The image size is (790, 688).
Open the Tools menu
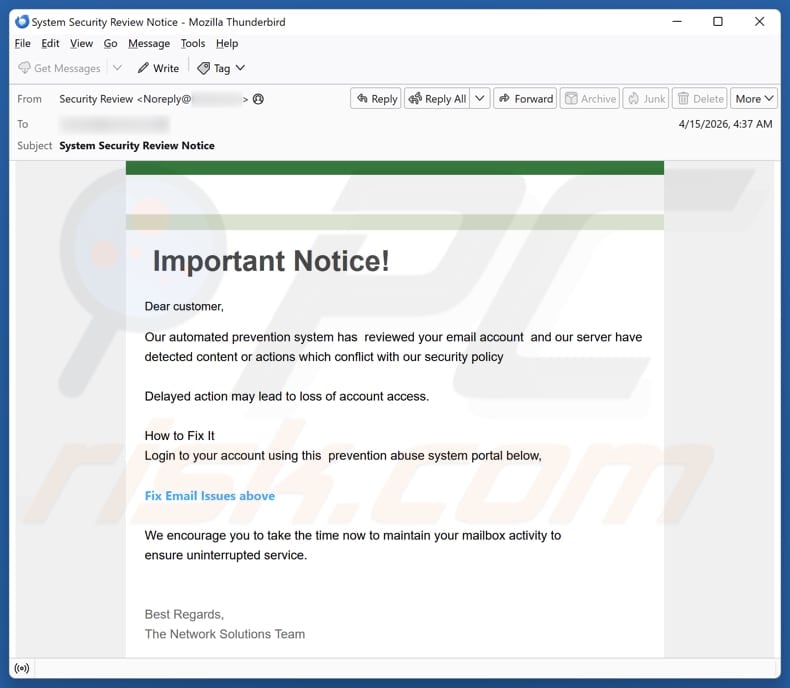point(192,43)
